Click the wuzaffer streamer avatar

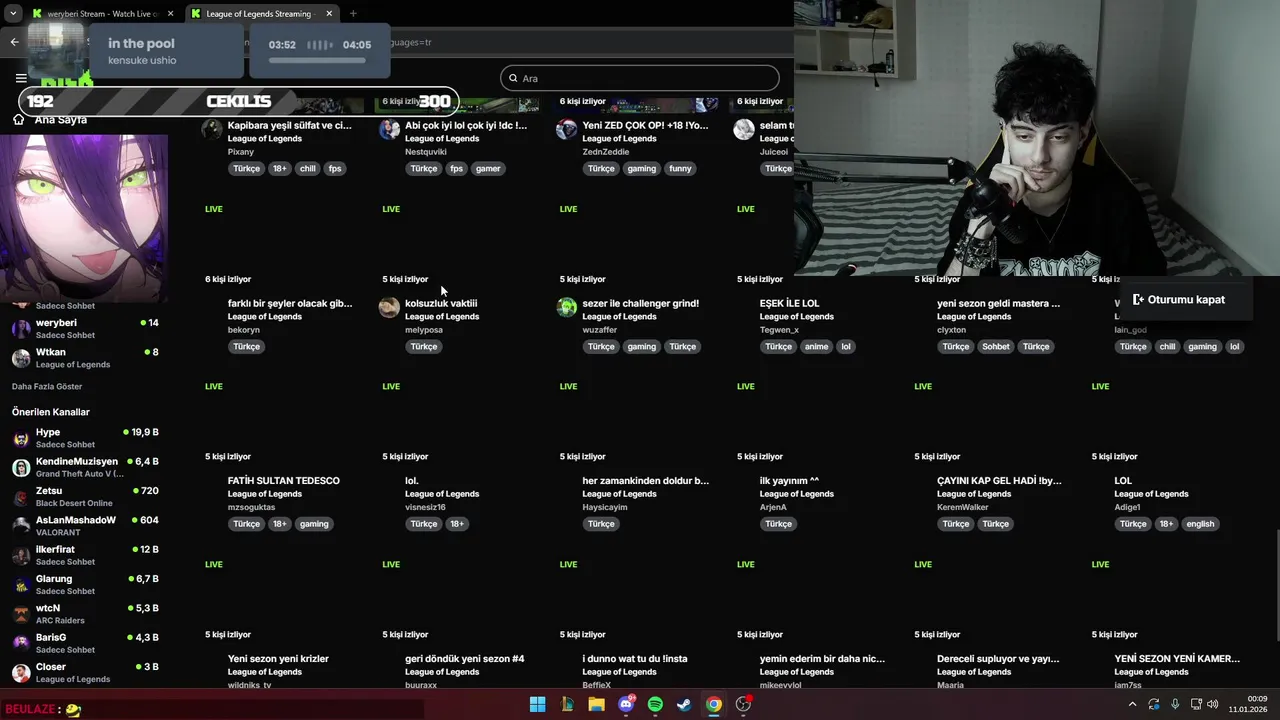pyautogui.click(x=567, y=307)
